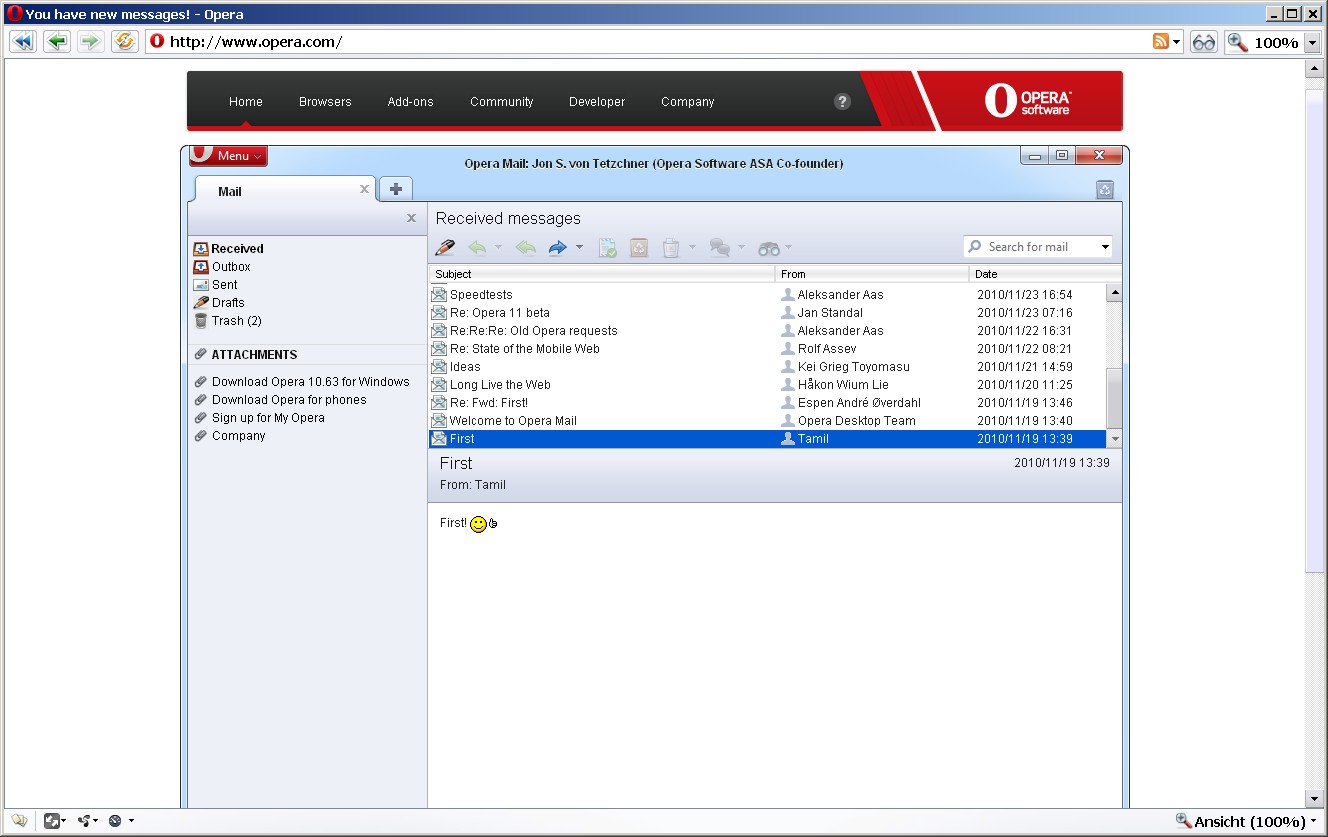Select the Trash folder showing two items
The height and width of the screenshot is (837, 1328).
[x=237, y=320]
